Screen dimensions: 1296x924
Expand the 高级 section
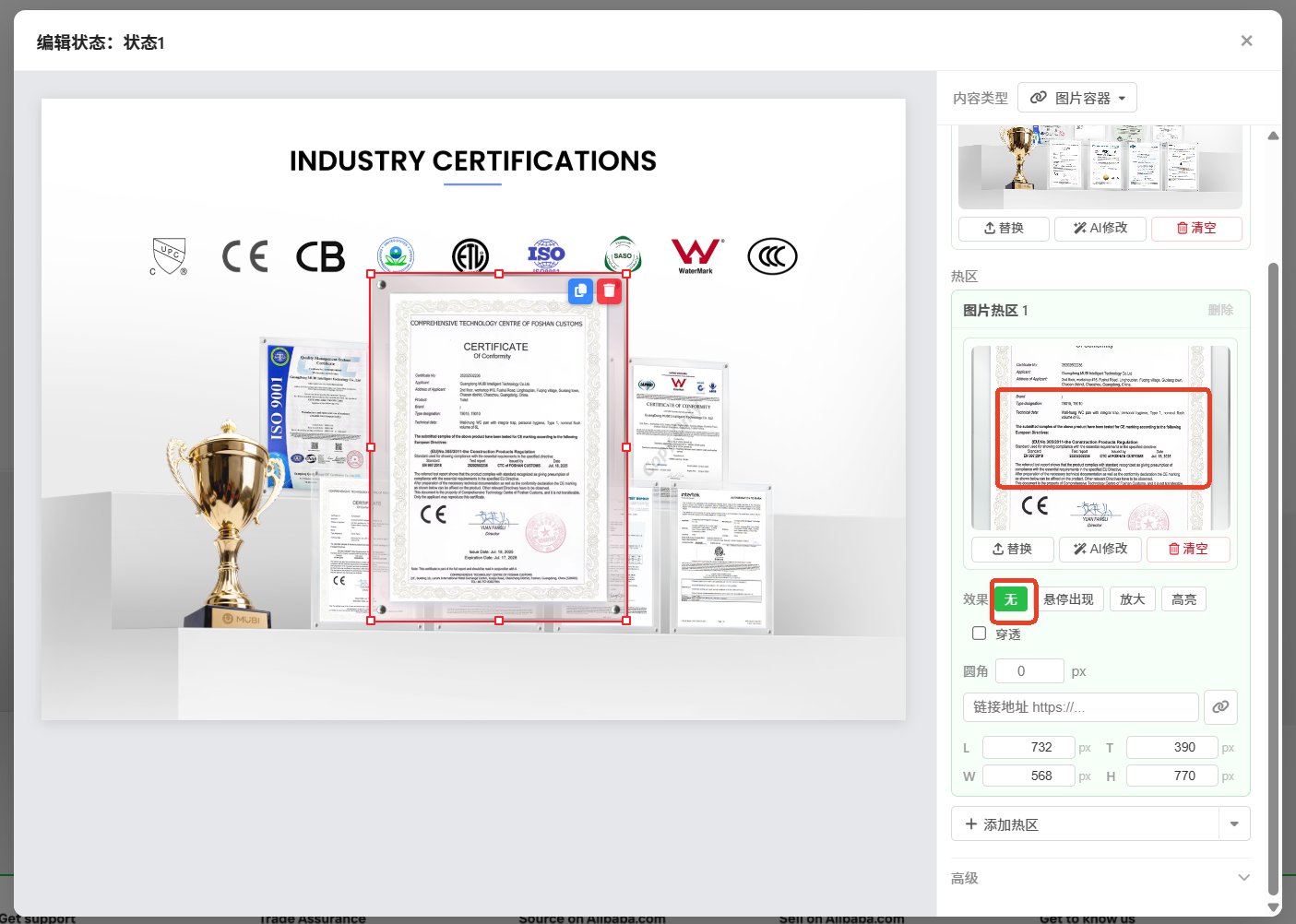coord(1100,878)
